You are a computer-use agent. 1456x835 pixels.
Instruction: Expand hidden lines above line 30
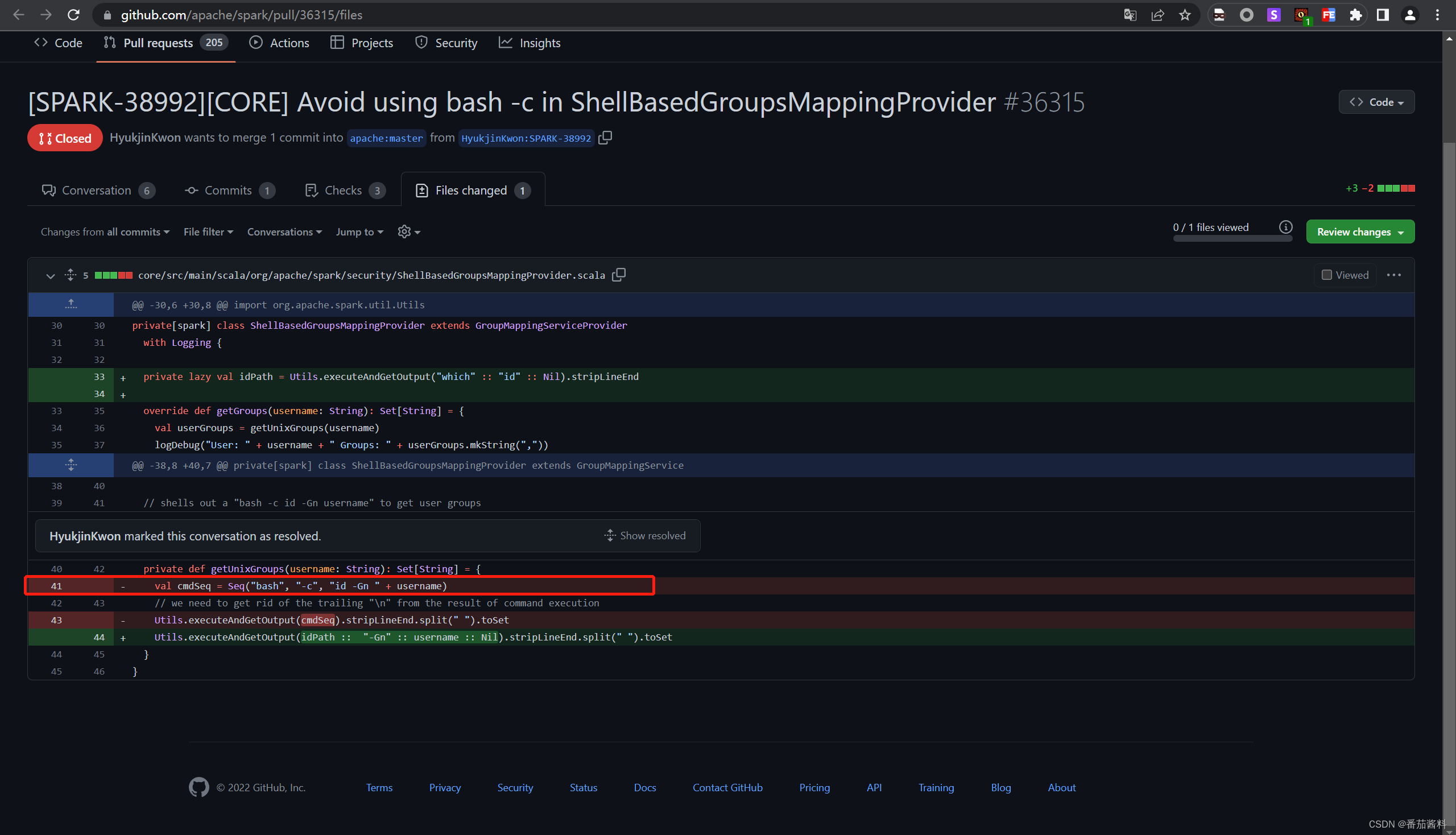click(71, 304)
